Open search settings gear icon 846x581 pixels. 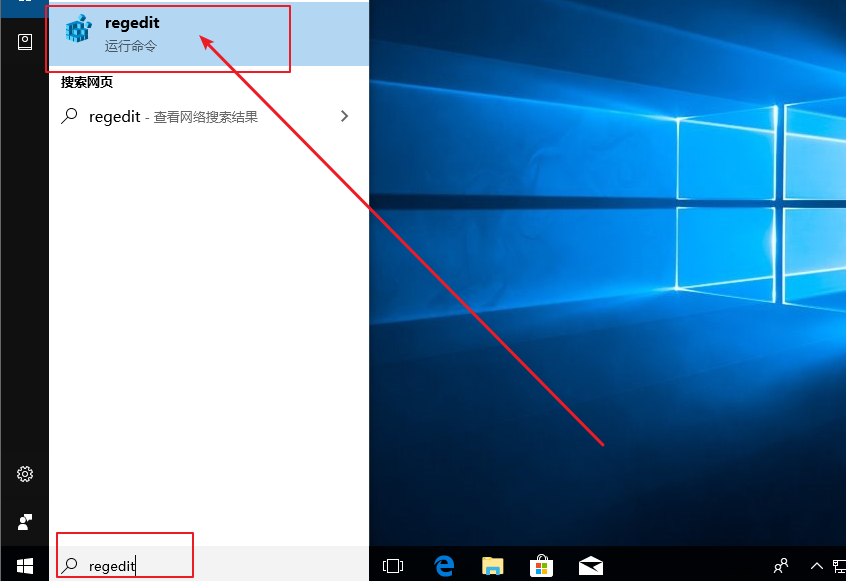(x=24, y=474)
